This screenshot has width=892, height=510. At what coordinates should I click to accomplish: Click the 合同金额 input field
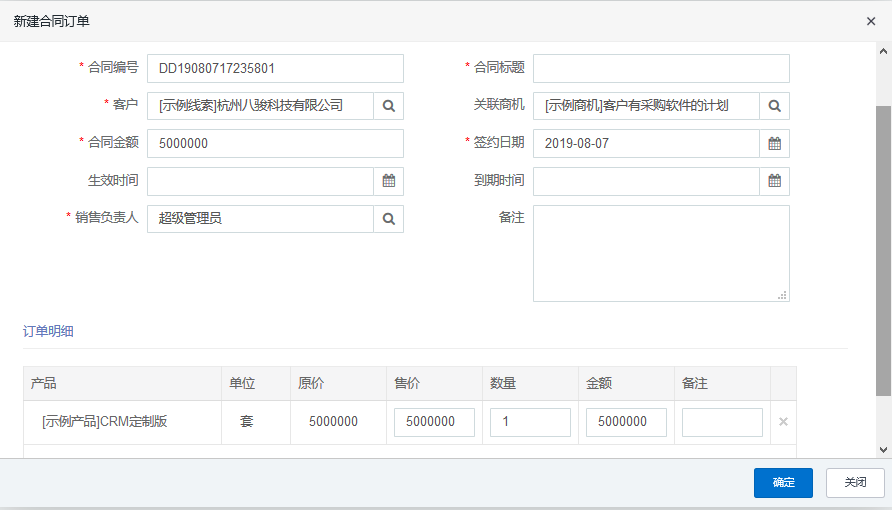(x=275, y=144)
